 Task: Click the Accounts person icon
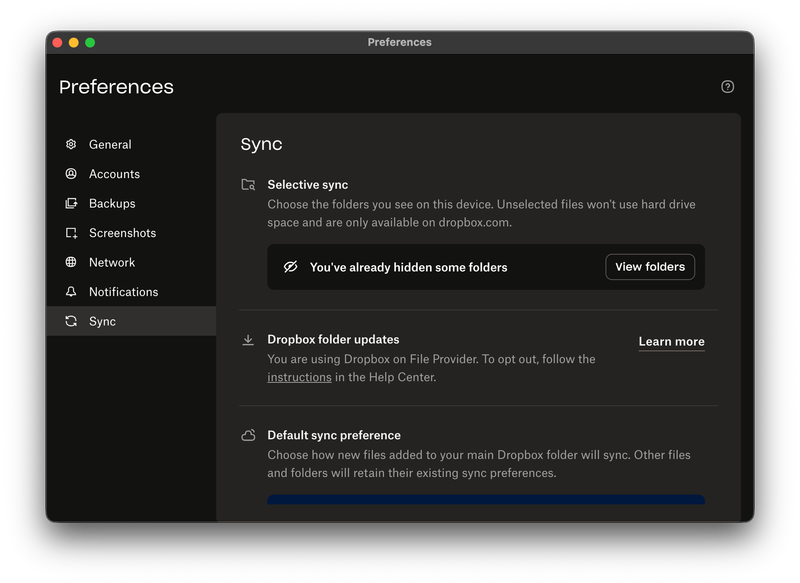click(71, 174)
